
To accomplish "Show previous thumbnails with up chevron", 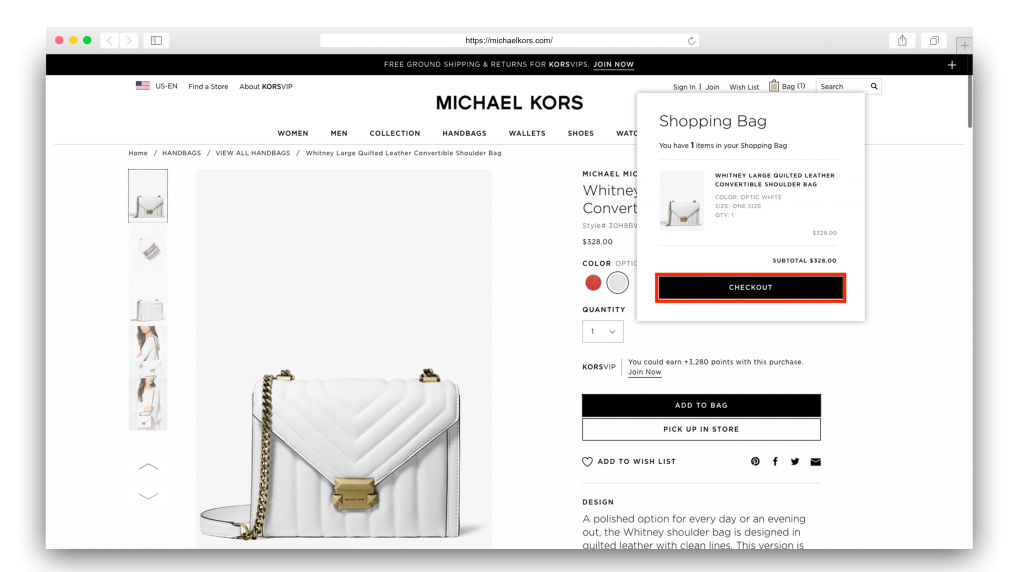I will click(148, 466).
